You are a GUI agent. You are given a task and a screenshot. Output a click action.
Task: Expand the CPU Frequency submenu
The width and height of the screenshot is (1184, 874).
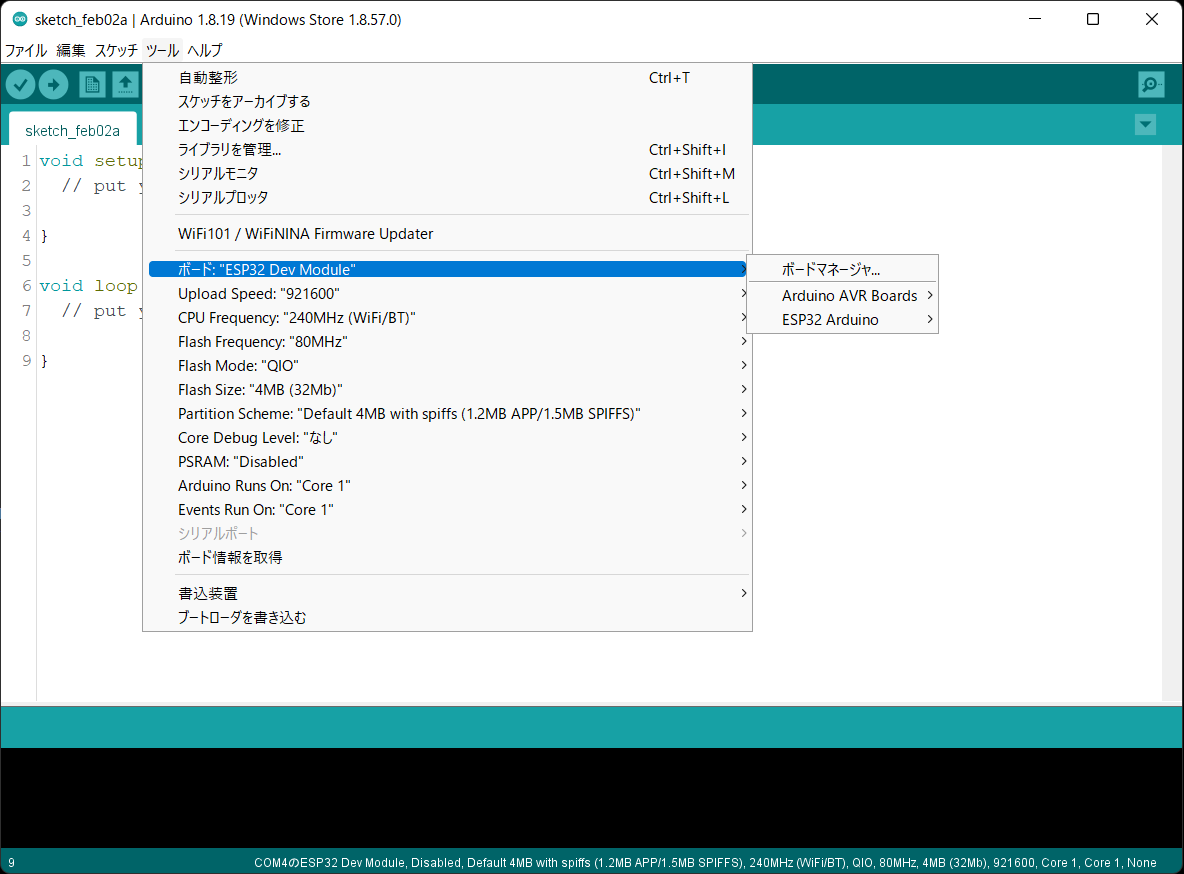click(450, 317)
